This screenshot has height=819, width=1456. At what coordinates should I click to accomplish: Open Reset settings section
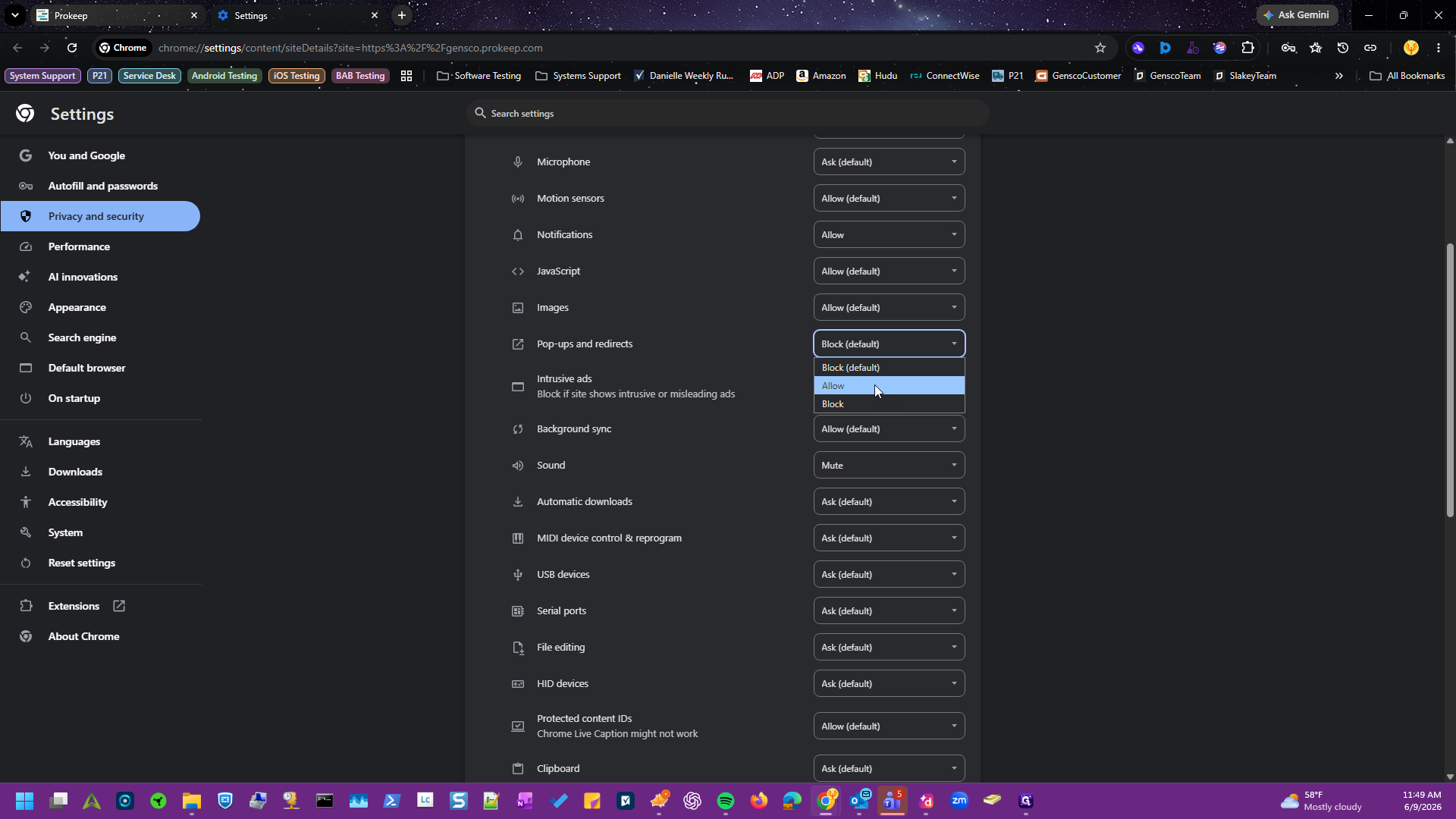(100, 563)
